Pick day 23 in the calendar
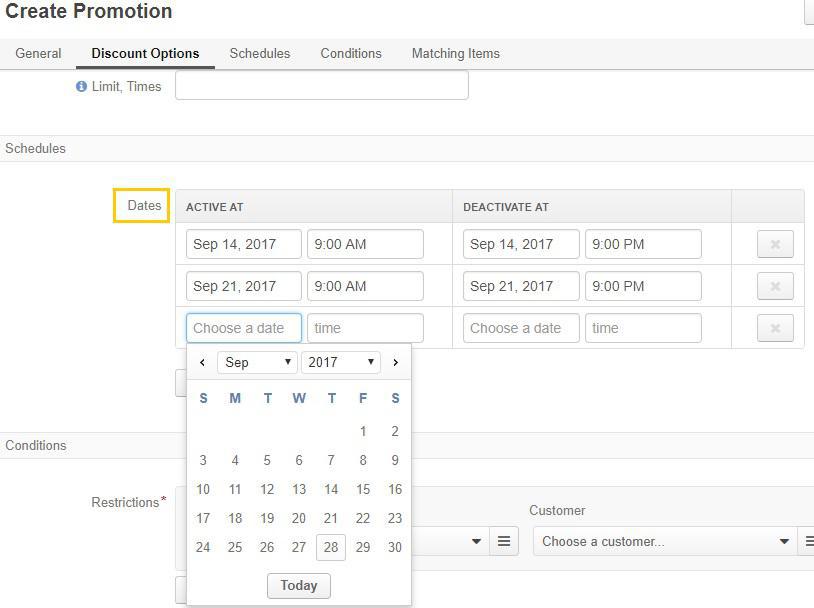This screenshot has width=814, height=608. coord(395,518)
